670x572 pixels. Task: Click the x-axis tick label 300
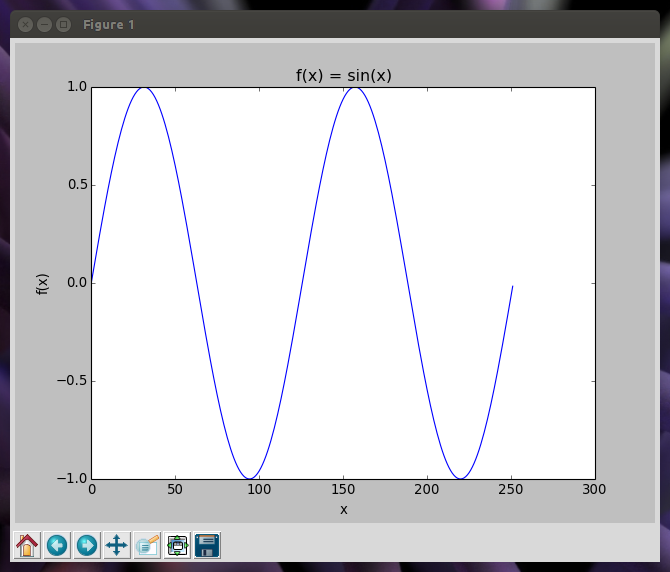click(x=594, y=489)
